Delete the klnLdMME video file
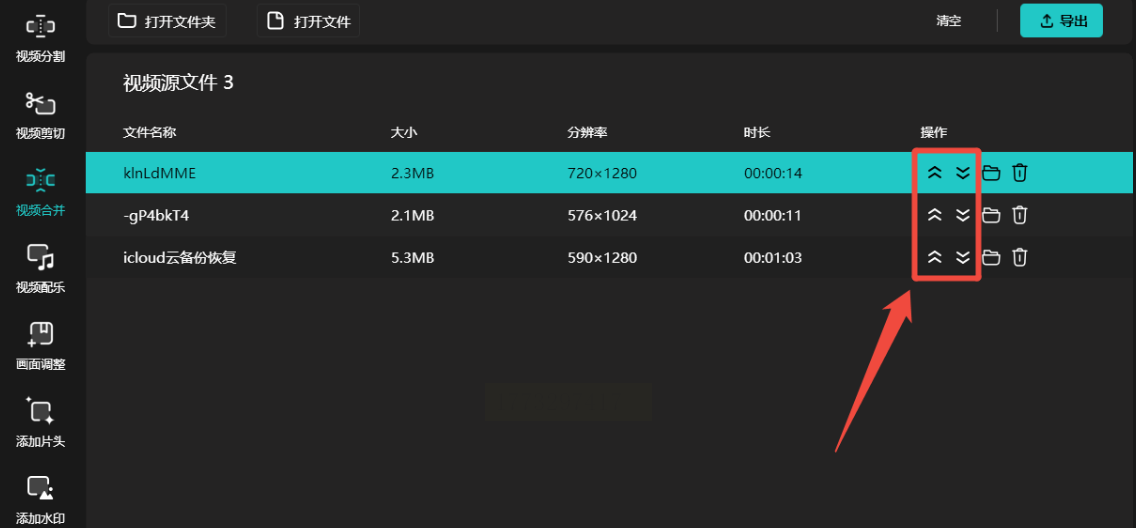Viewport: 1136px width, 528px height. pyautogui.click(x=1019, y=173)
